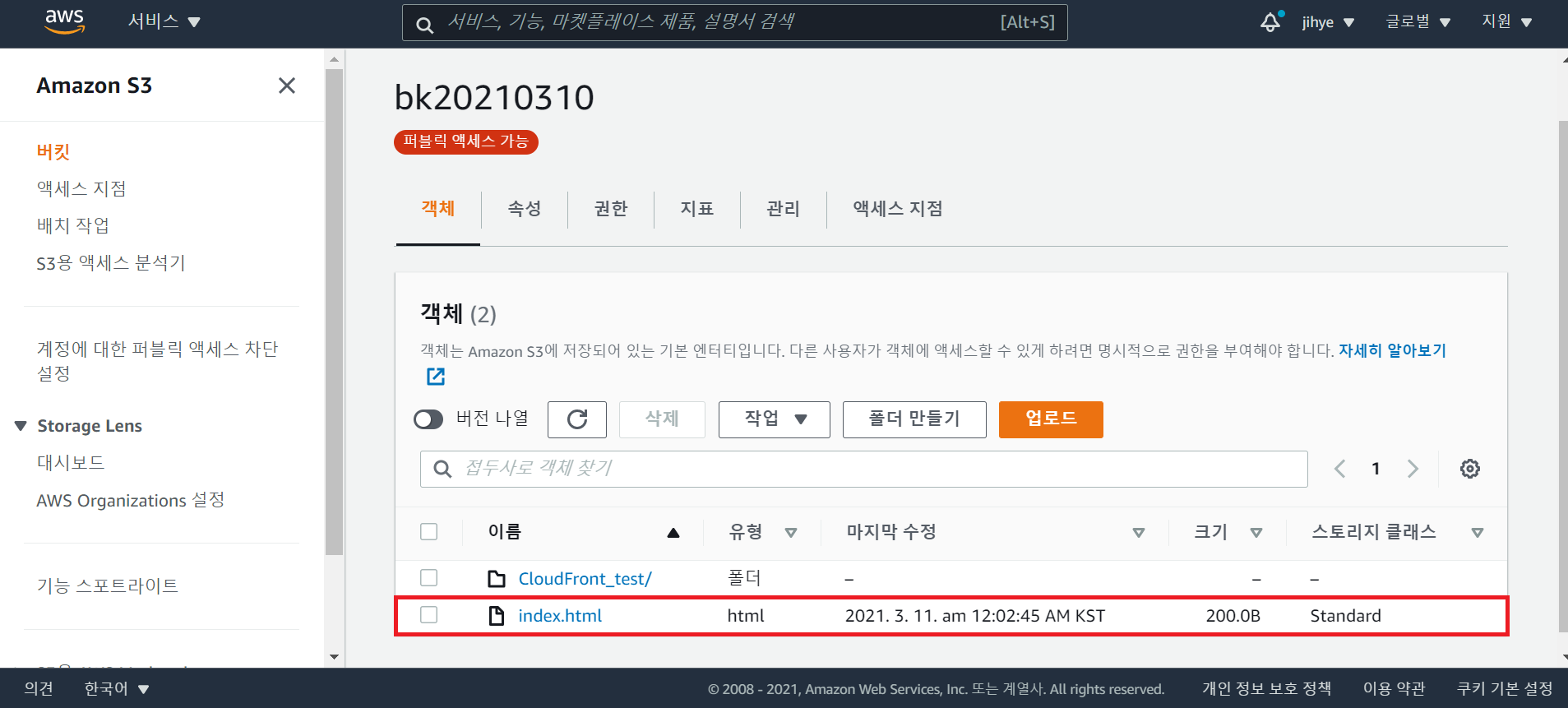Open 이용 약관 footer link
This screenshot has width=1568, height=708.
tap(1394, 689)
